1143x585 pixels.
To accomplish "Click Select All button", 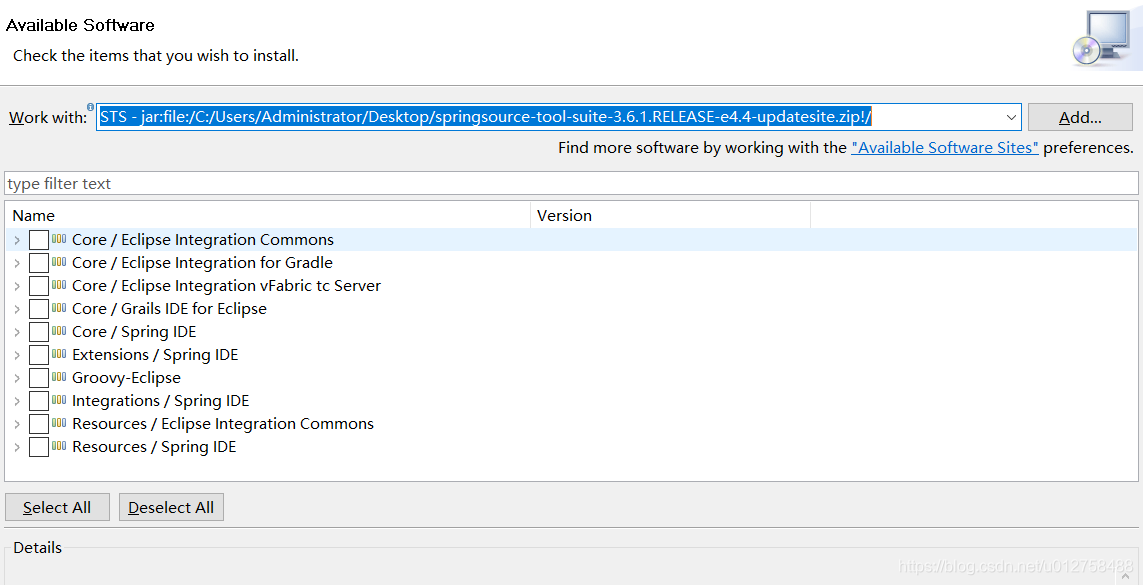I will (57, 507).
